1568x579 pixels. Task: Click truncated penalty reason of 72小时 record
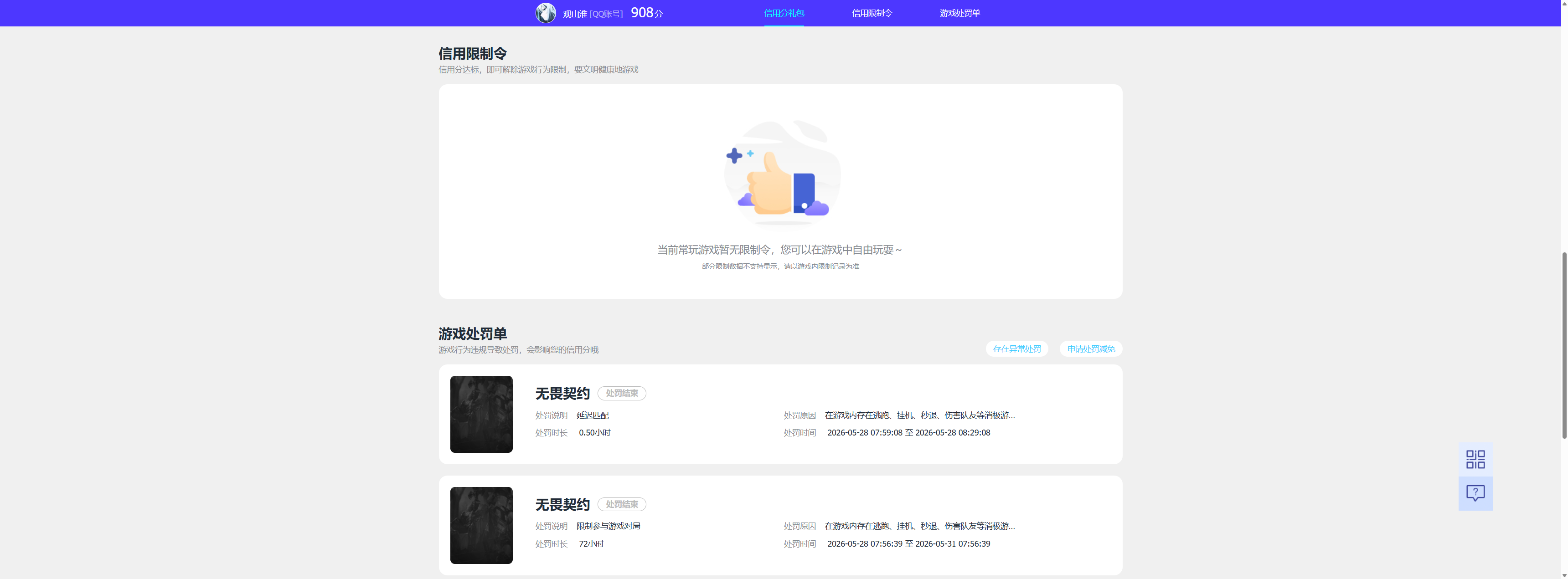[x=920, y=526]
